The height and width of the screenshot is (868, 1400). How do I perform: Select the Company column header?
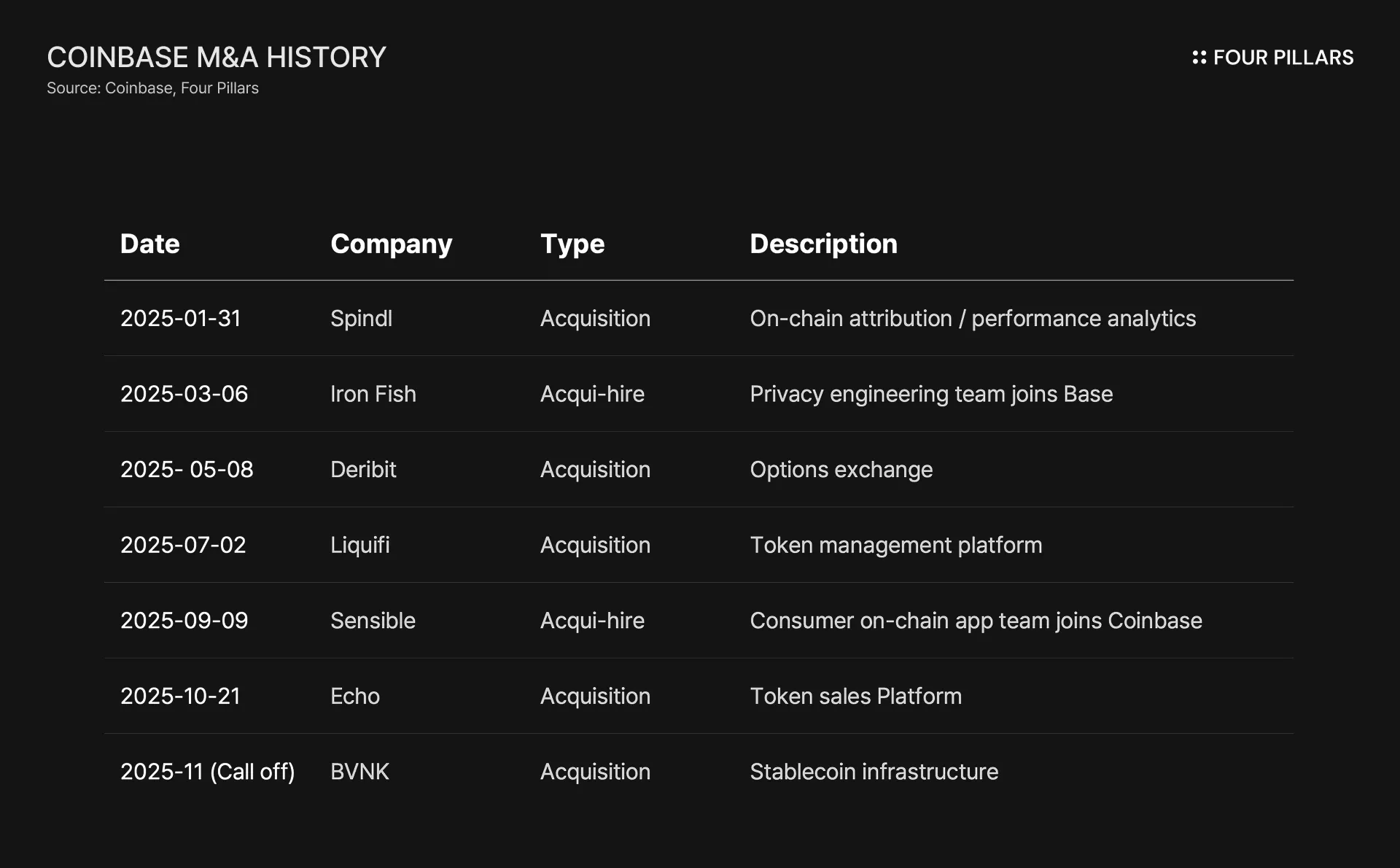pyautogui.click(x=391, y=244)
